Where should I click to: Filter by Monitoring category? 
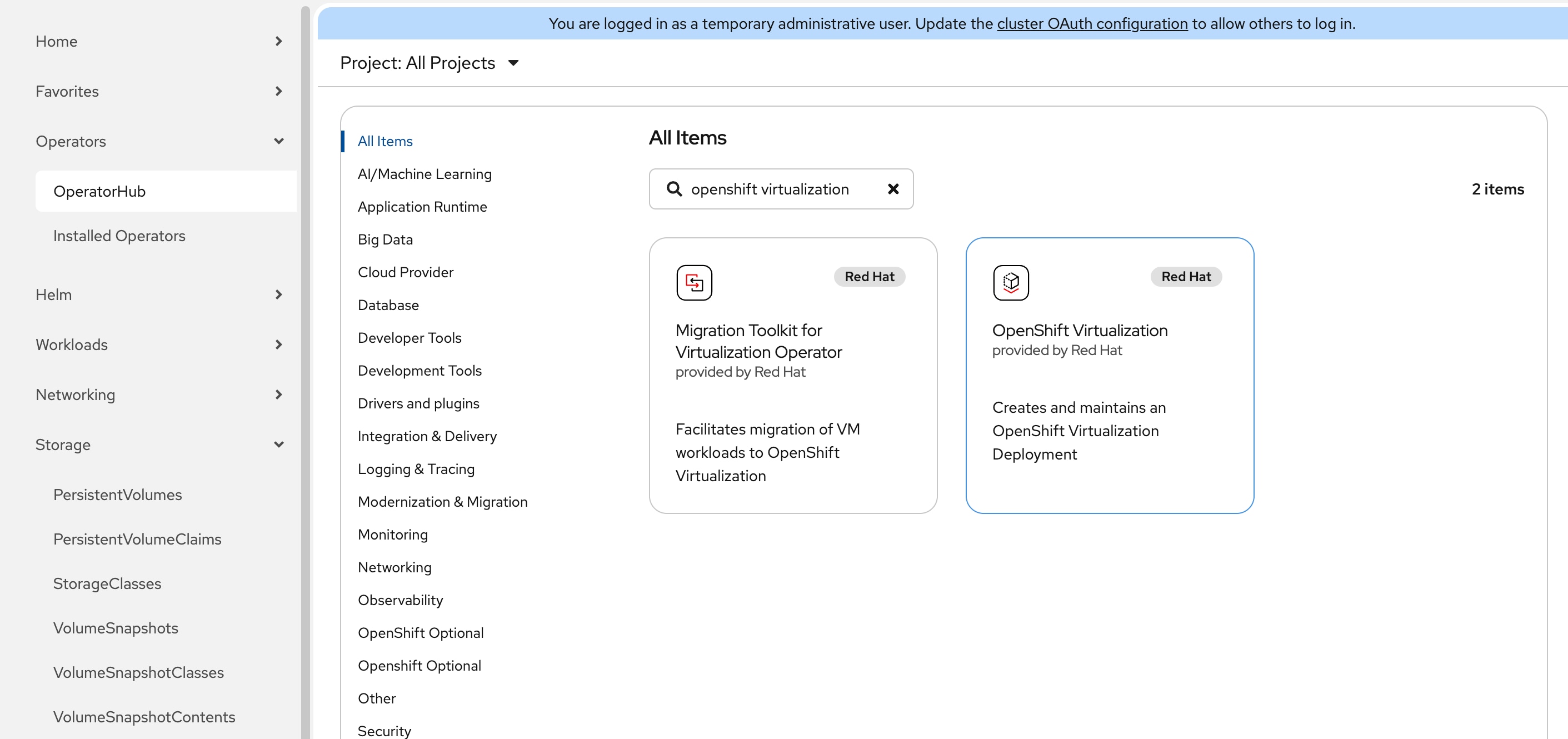[x=393, y=535]
